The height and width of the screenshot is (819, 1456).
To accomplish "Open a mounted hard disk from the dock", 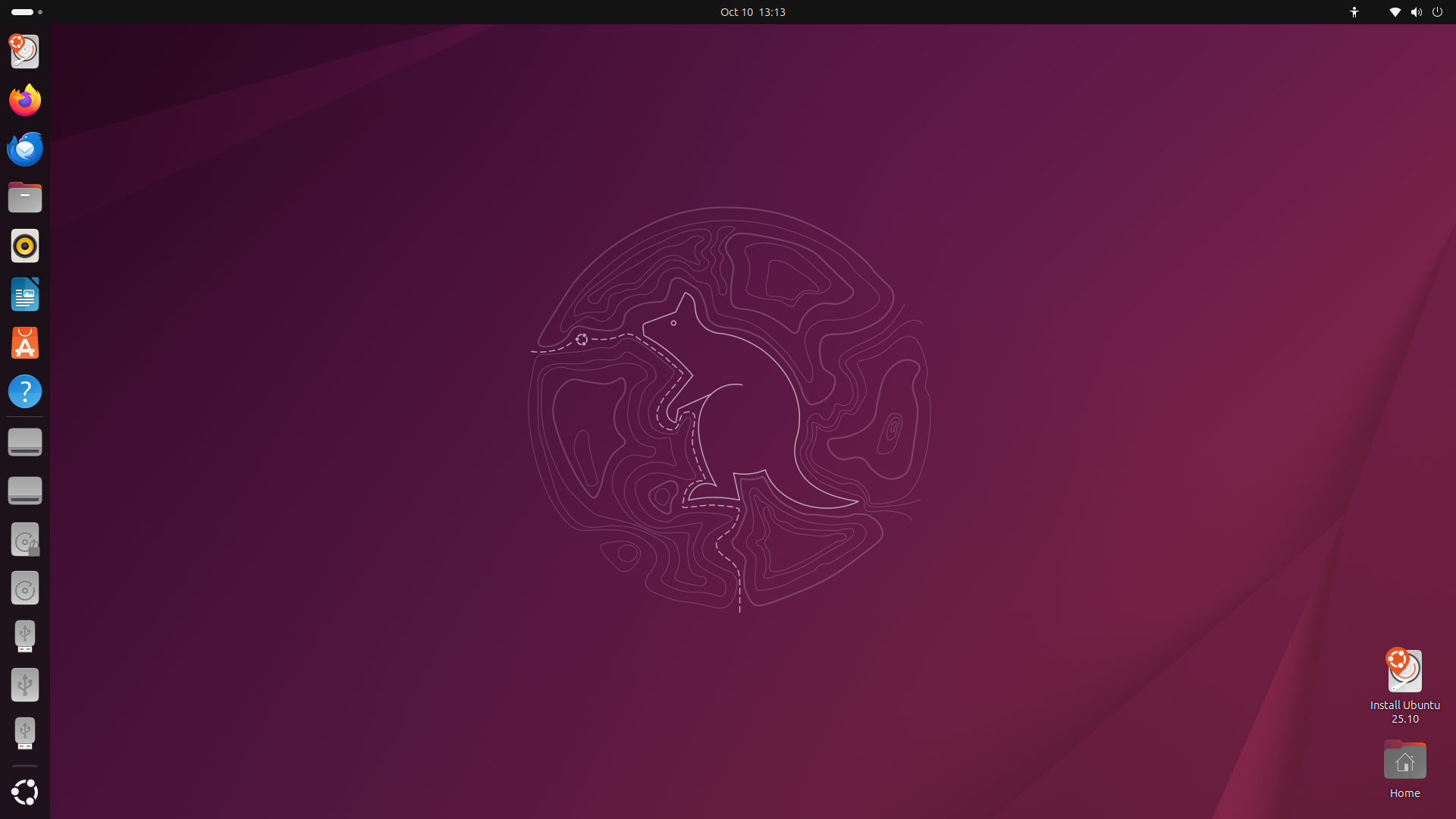I will pyautogui.click(x=24, y=442).
